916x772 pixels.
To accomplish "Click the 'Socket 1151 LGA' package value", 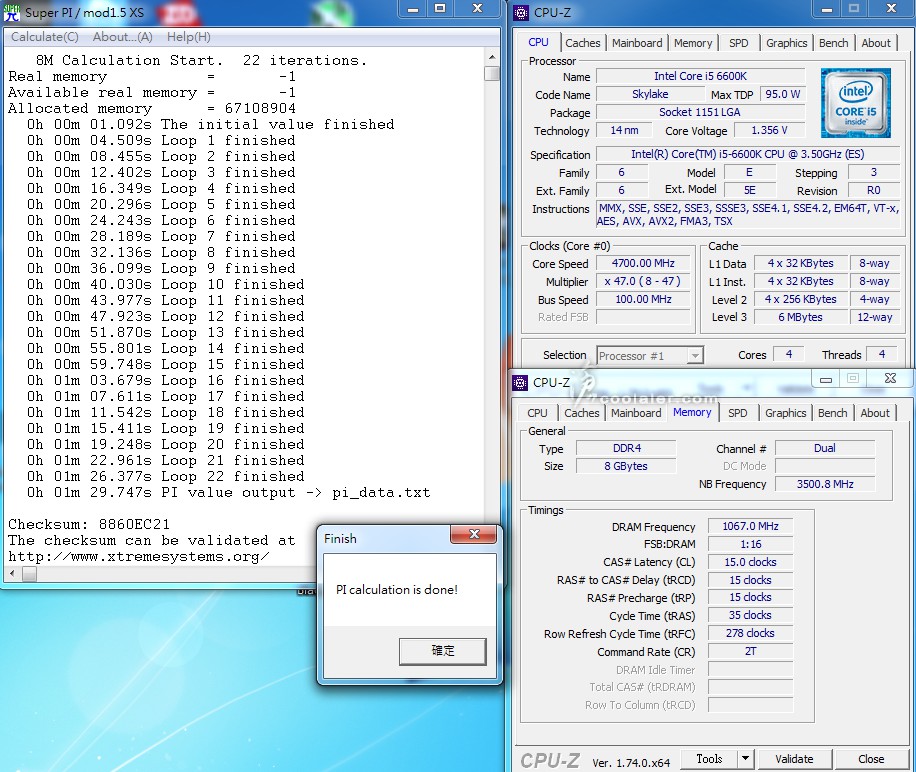I will (x=700, y=112).
